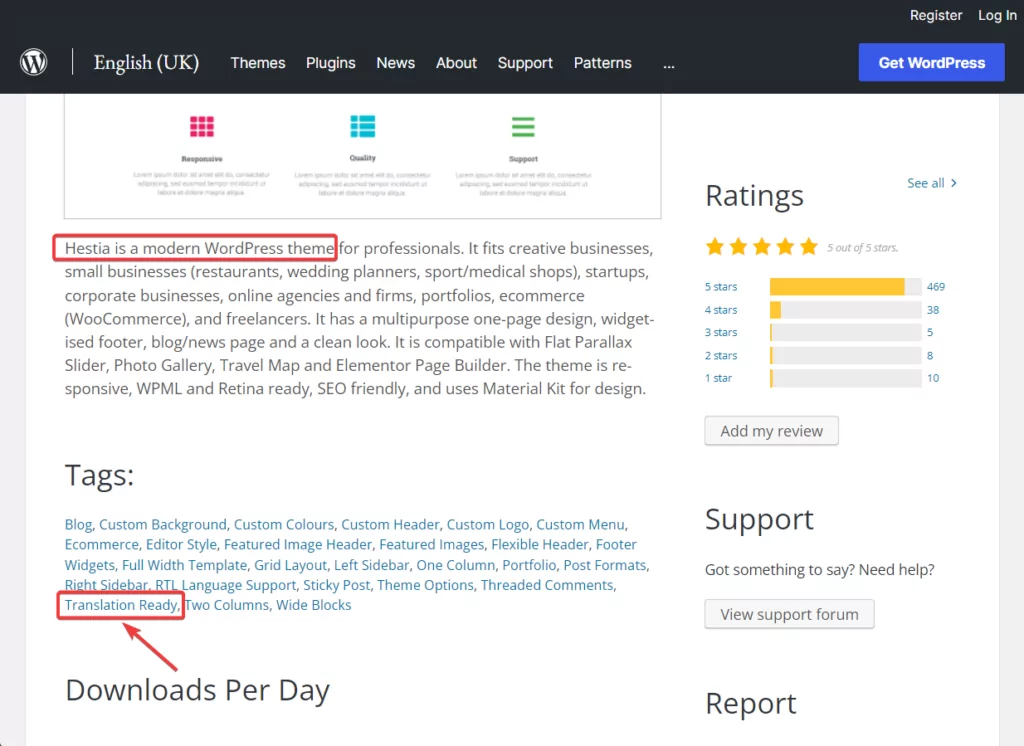Filter reviews by 2 stars link
Viewport: 1024px width, 746px height.
pyautogui.click(x=721, y=355)
